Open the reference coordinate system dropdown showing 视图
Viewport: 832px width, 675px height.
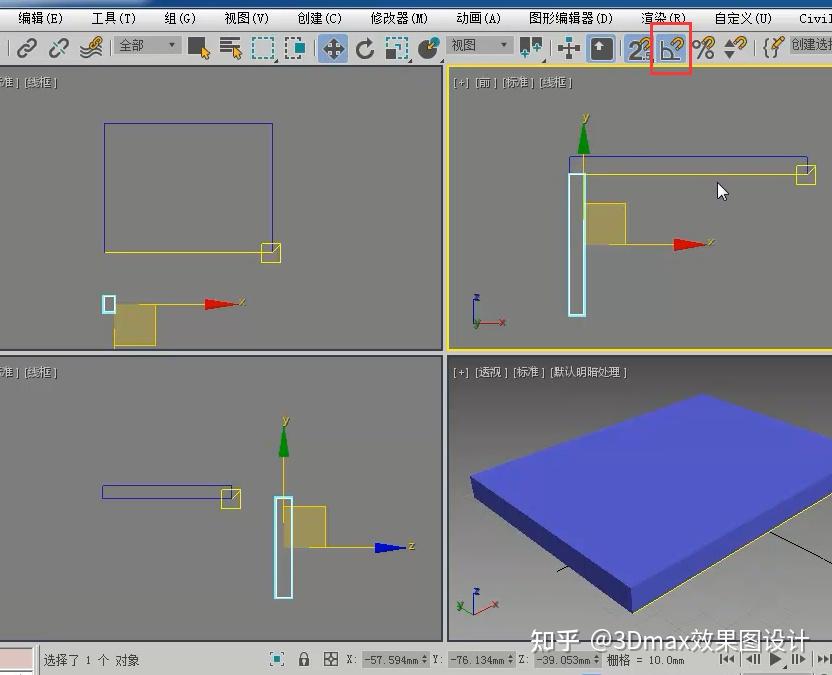click(478, 46)
